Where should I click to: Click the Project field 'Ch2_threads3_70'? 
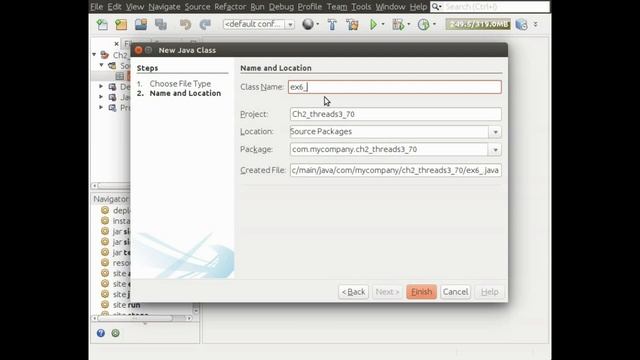click(x=396, y=114)
